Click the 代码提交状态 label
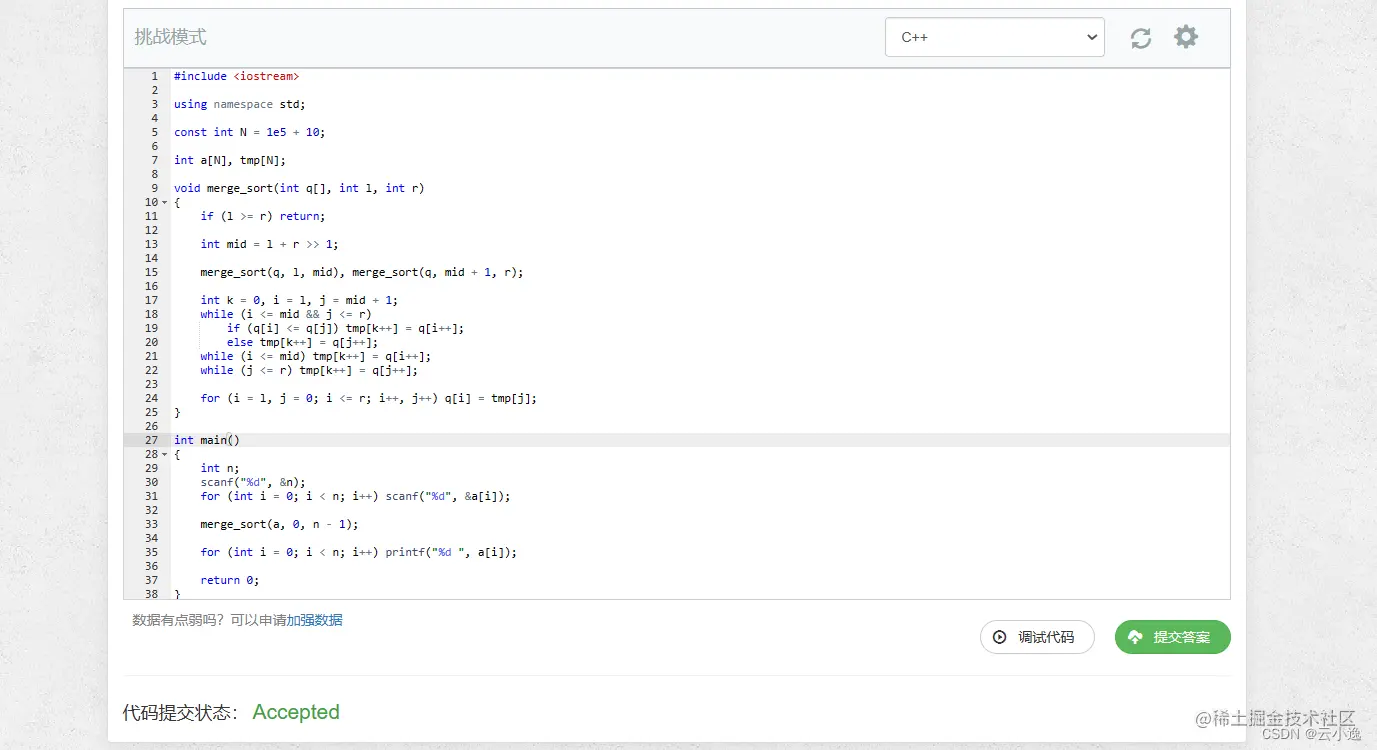 (x=181, y=712)
